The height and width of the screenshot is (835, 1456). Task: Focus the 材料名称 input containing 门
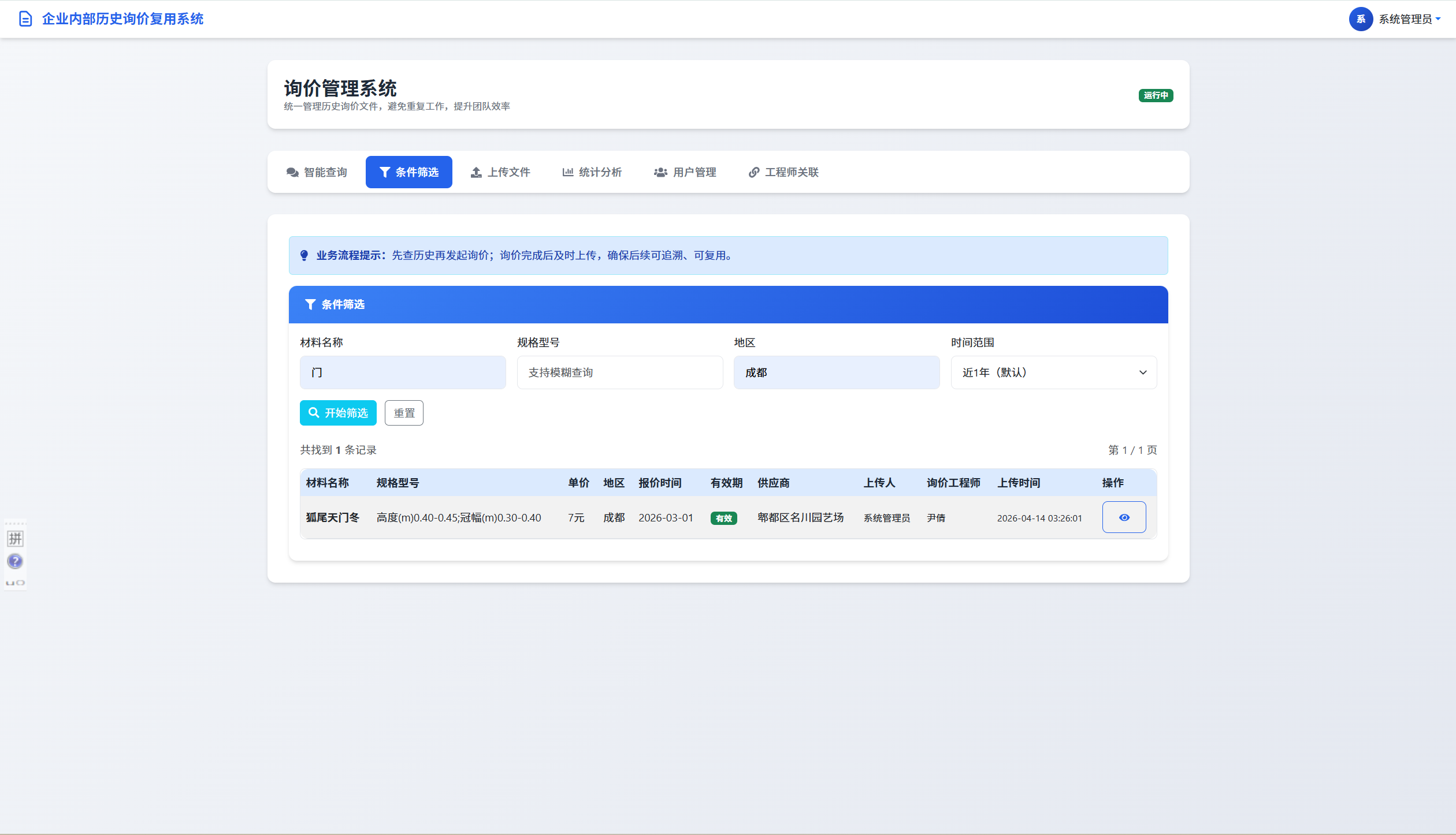(403, 372)
